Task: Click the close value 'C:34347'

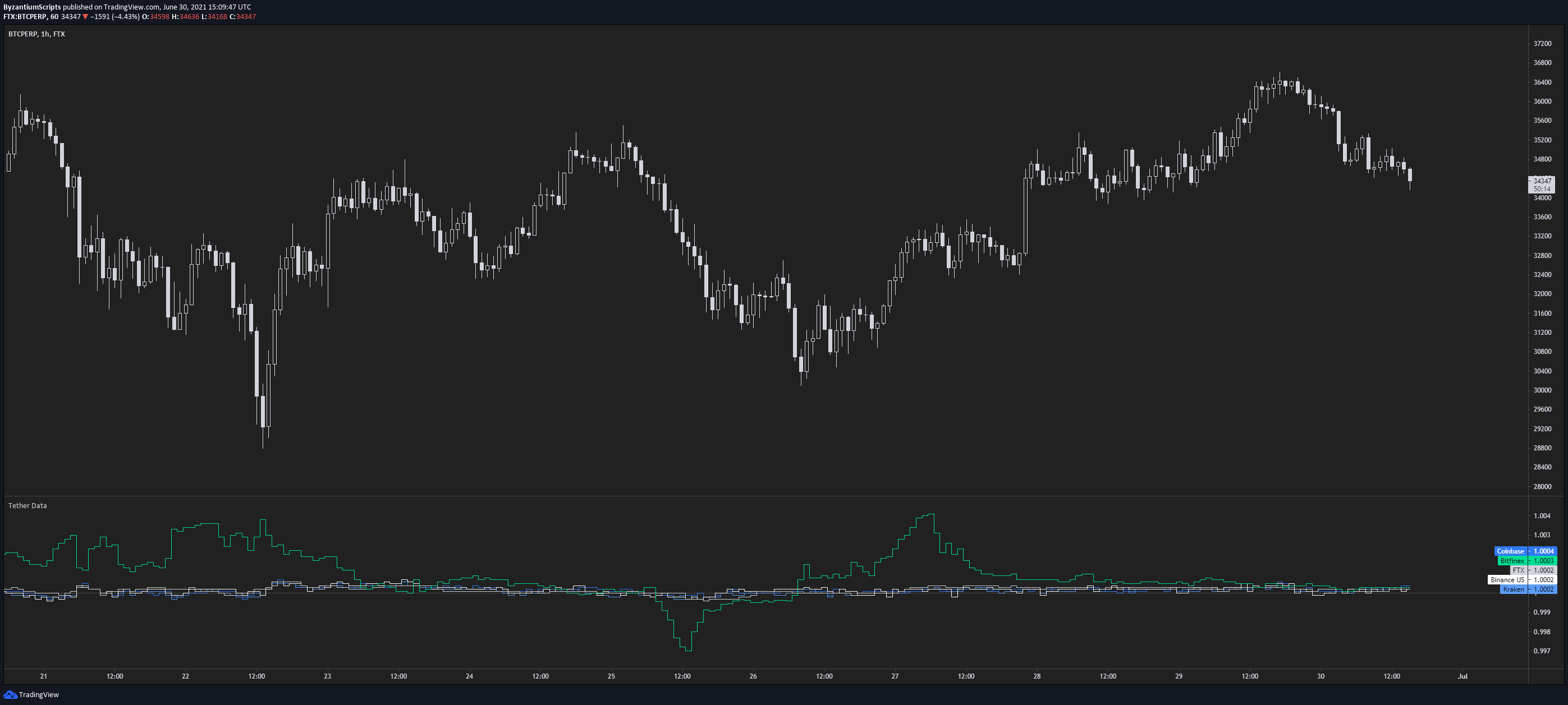Action: coord(242,17)
